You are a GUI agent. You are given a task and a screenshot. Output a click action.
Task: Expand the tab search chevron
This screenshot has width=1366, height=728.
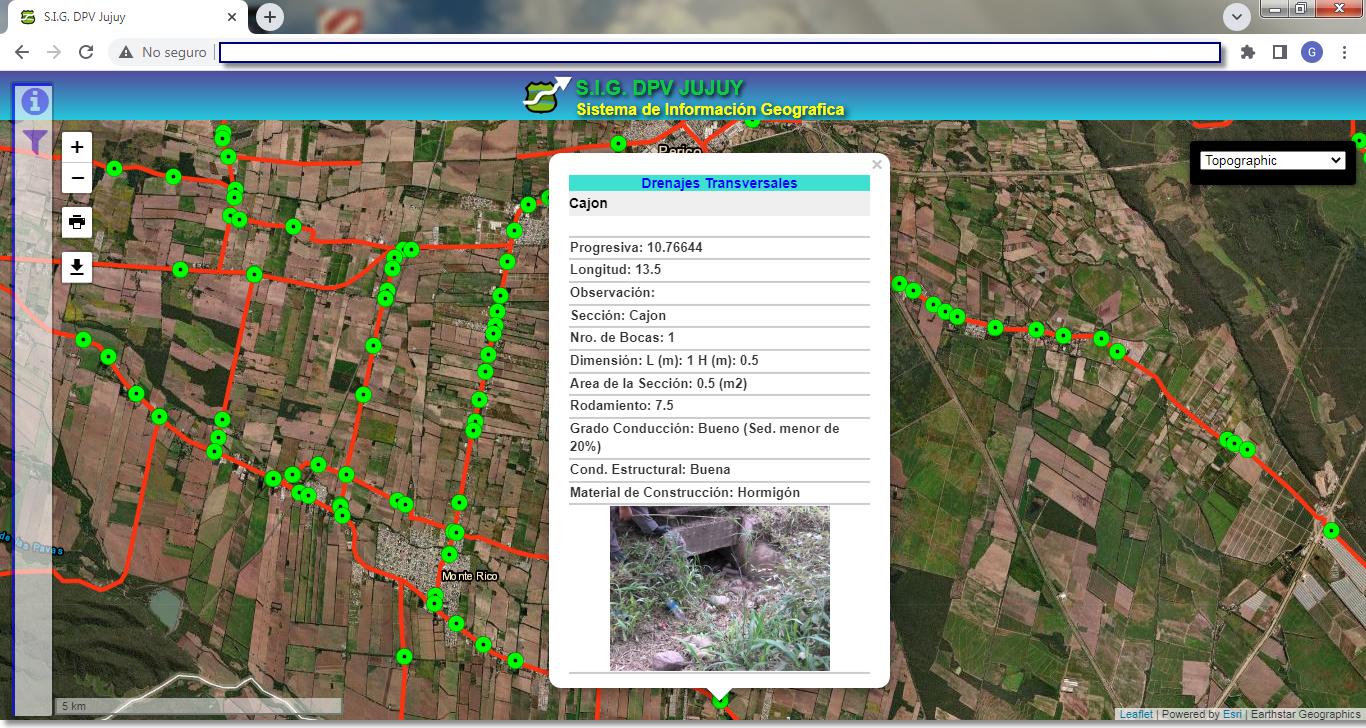pos(1237,17)
